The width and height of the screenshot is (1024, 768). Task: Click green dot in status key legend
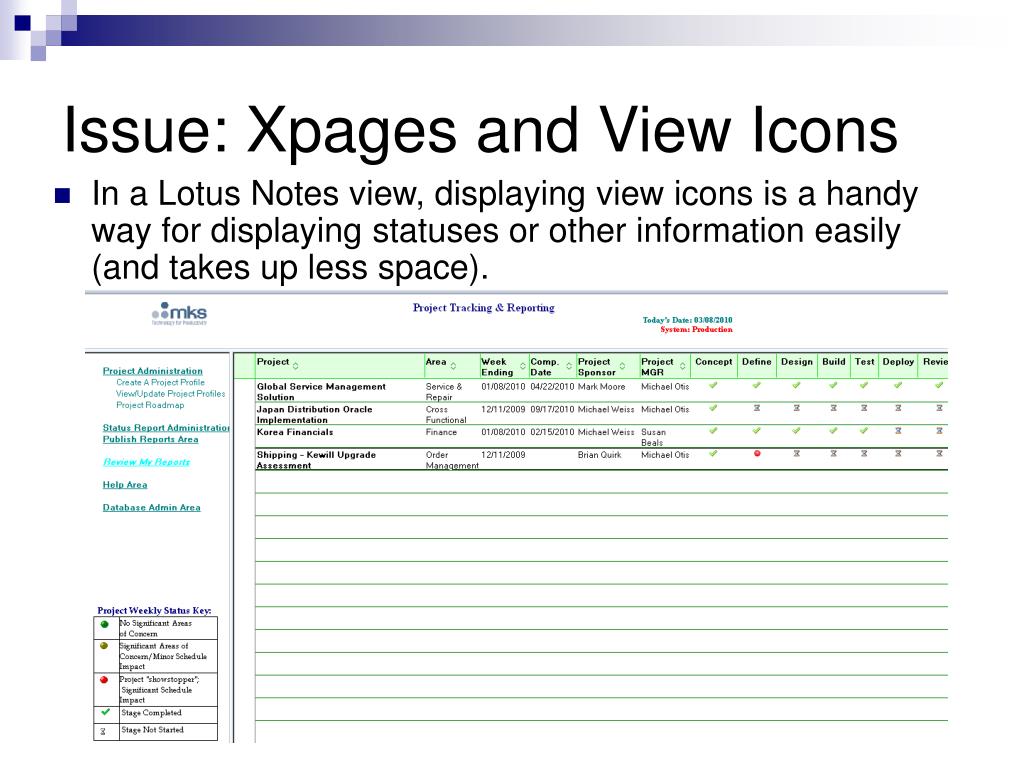click(104, 624)
